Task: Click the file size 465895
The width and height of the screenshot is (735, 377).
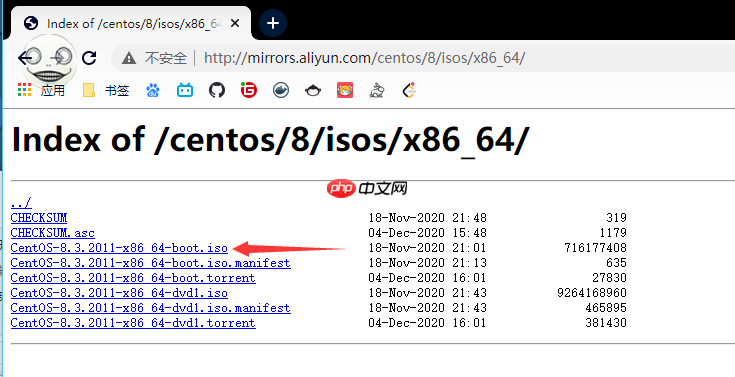Action: click(606, 308)
